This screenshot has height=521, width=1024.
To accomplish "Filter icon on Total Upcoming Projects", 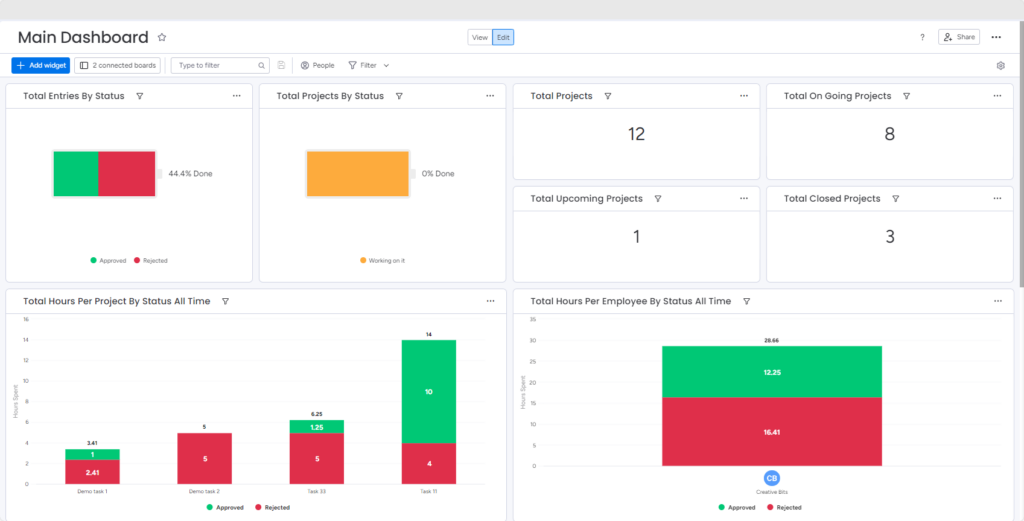I will [658, 198].
